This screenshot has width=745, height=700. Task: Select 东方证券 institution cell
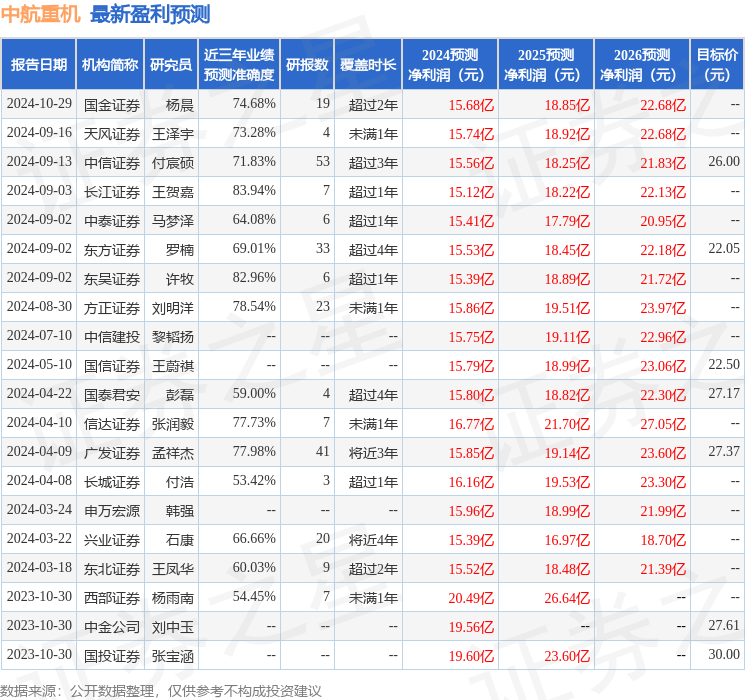click(112, 250)
